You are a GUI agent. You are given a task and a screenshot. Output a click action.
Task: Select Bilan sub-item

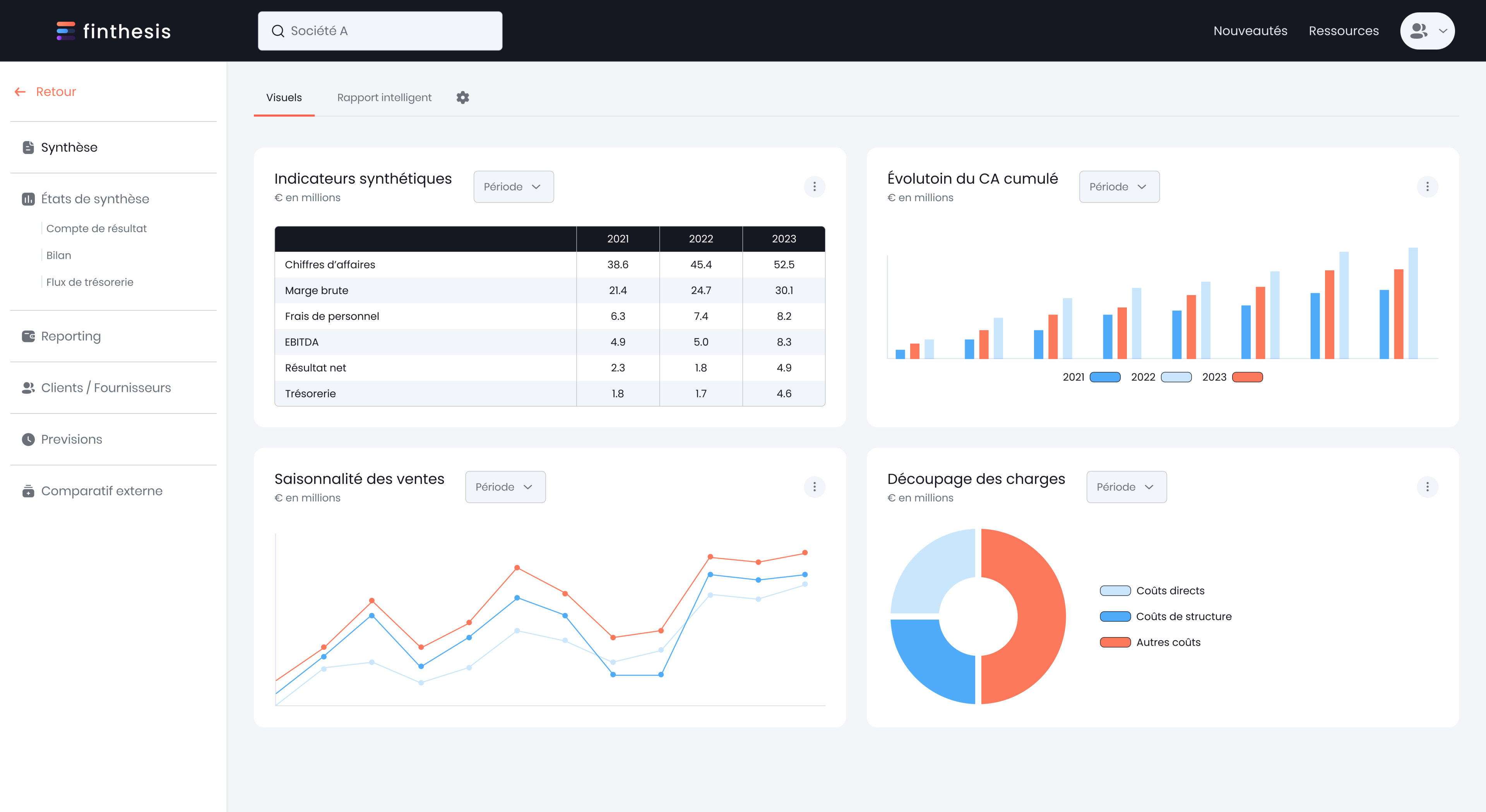coord(59,255)
